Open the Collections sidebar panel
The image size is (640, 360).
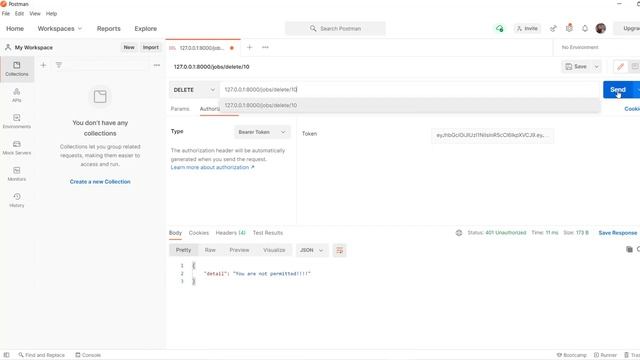[x=17, y=69]
